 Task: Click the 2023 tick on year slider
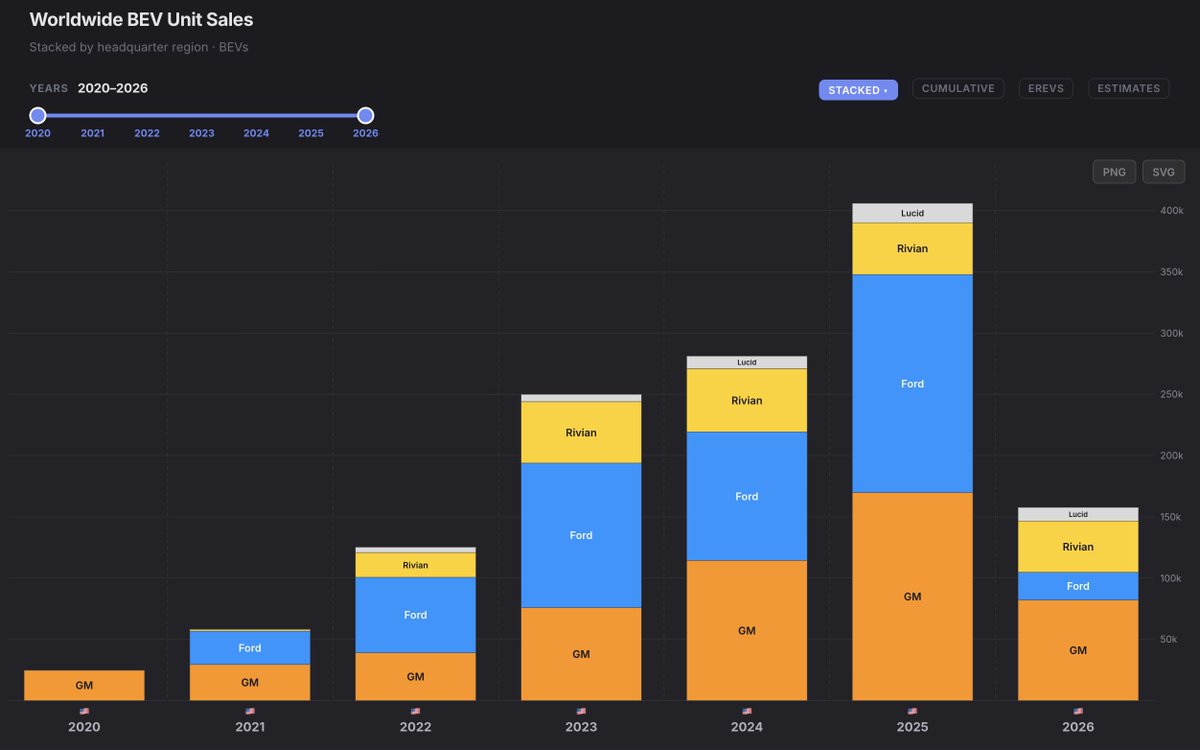tap(202, 133)
